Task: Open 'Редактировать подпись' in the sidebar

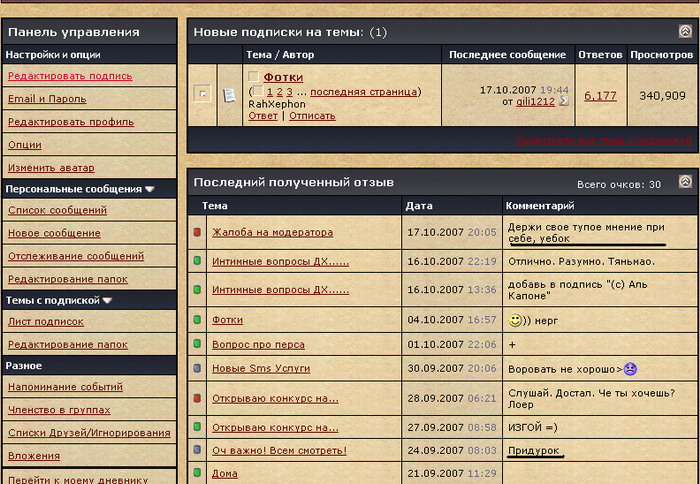Action: click(70, 76)
